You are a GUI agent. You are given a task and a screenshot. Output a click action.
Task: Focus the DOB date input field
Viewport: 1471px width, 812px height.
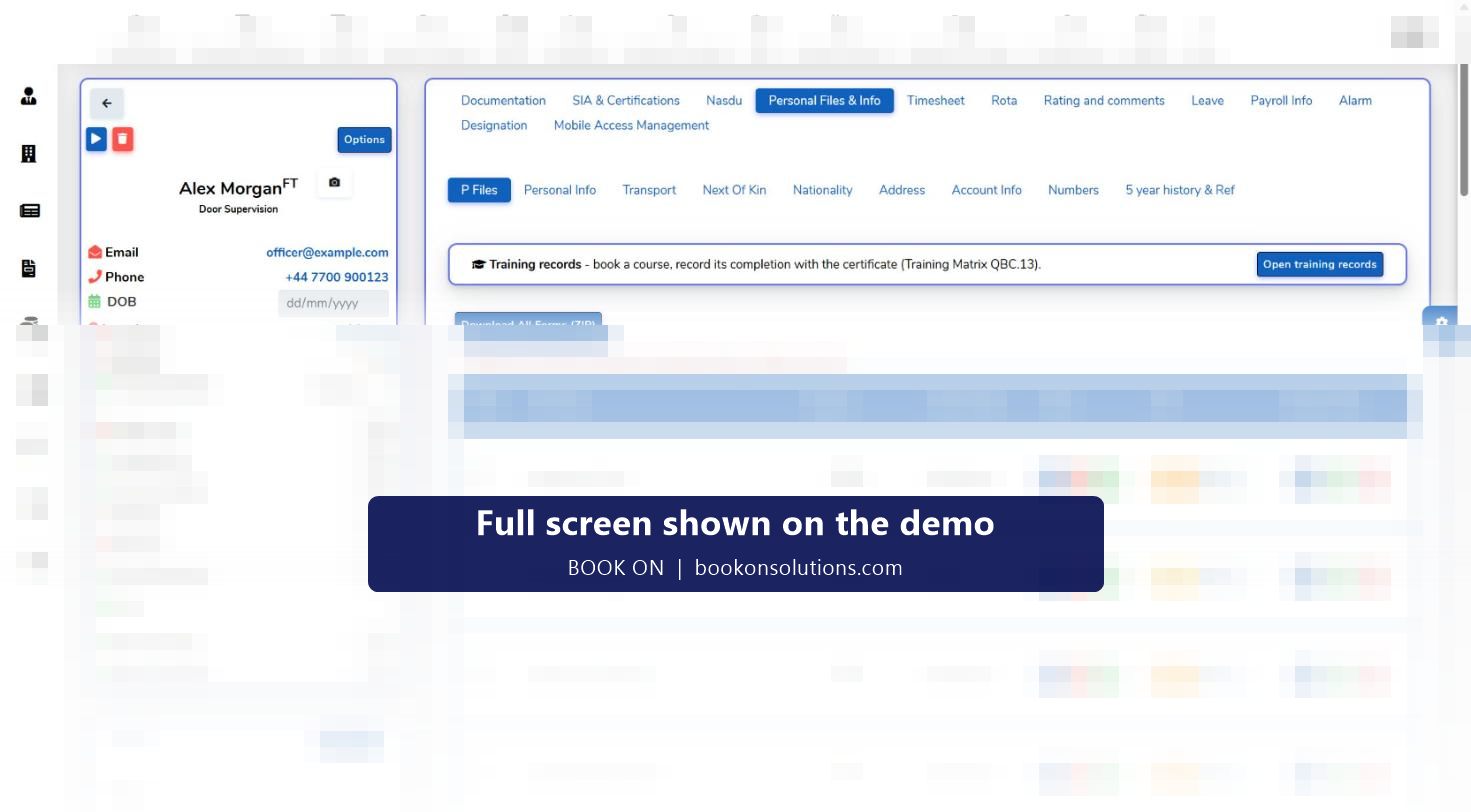click(x=333, y=303)
